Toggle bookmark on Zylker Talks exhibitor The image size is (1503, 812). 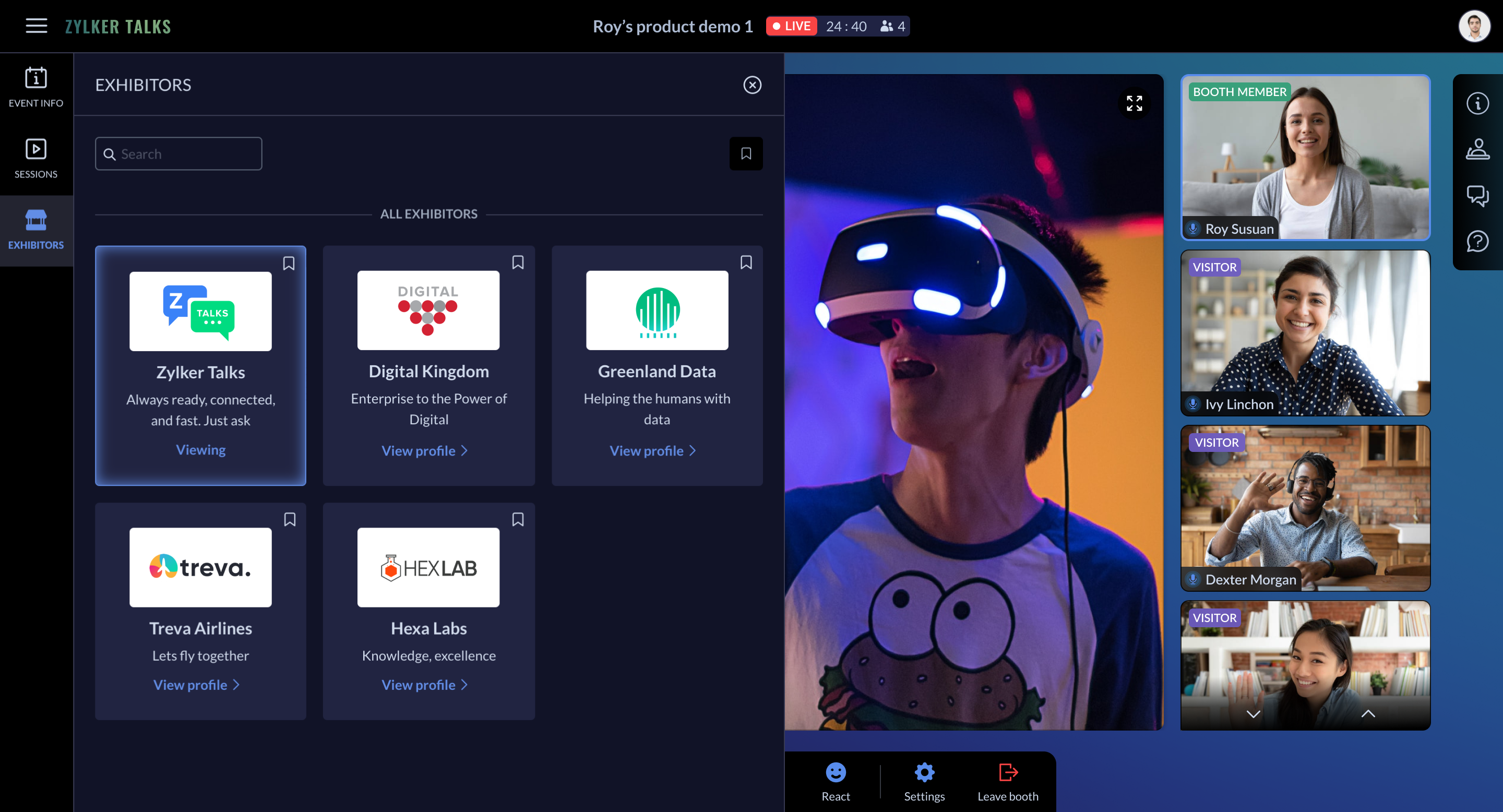289,262
